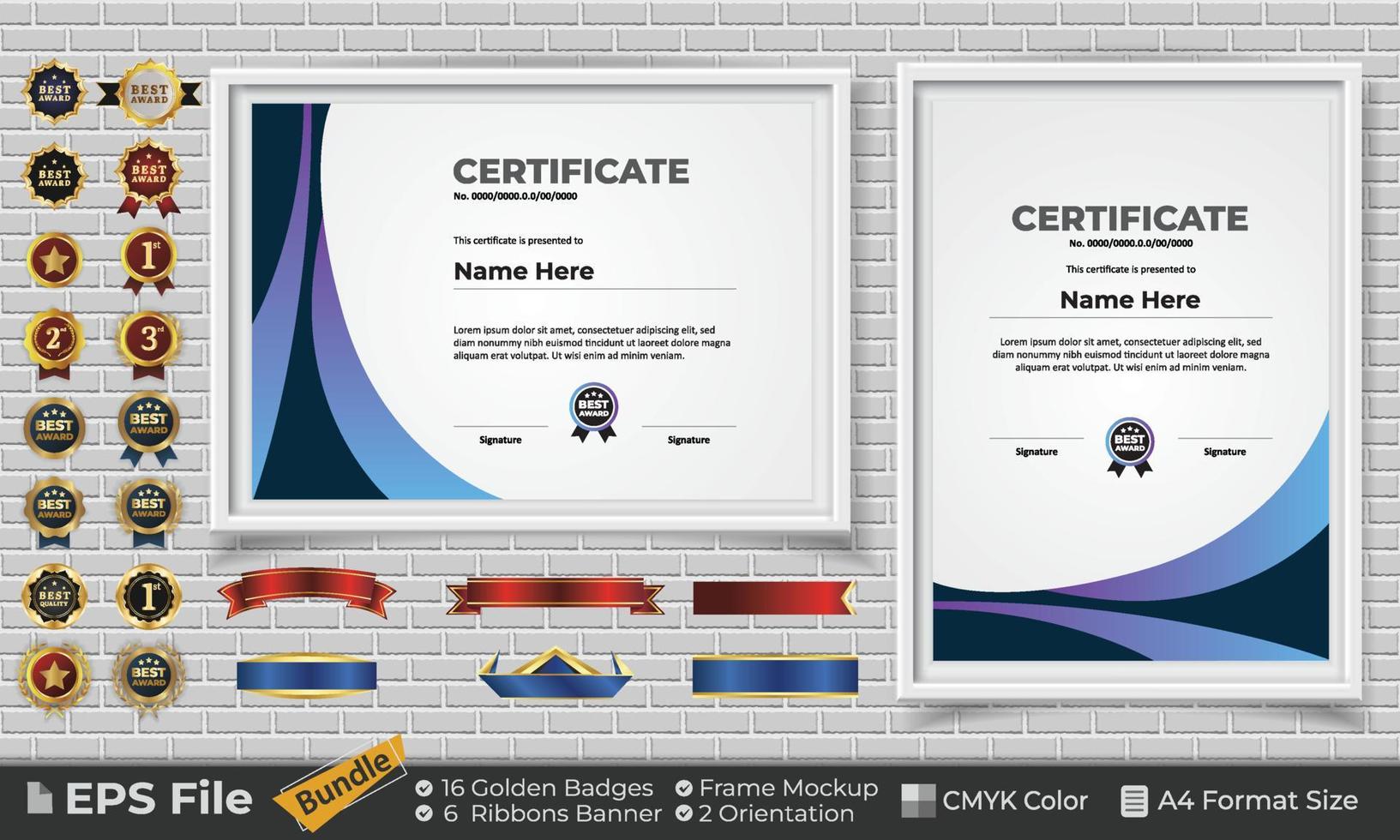Click the A4 page format icon
This screenshot has width=1400, height=840.
point(1134,801)
